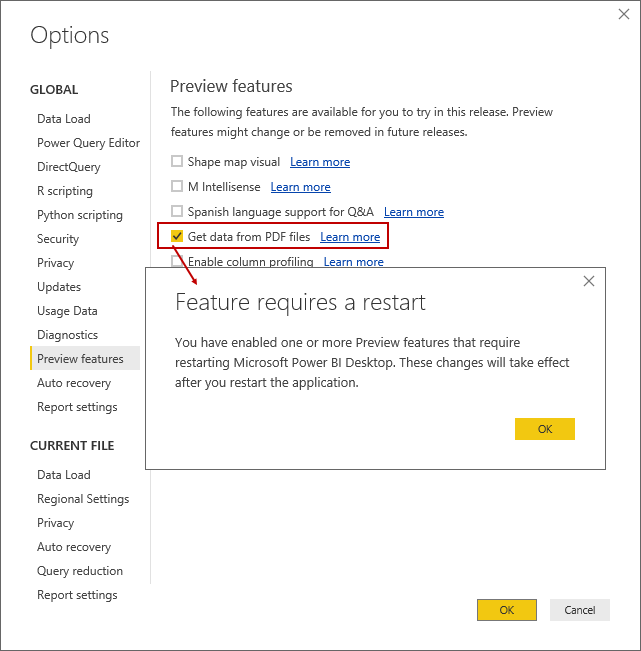
Task: Select Regional Settings for current file
Action: coord(83,499)
